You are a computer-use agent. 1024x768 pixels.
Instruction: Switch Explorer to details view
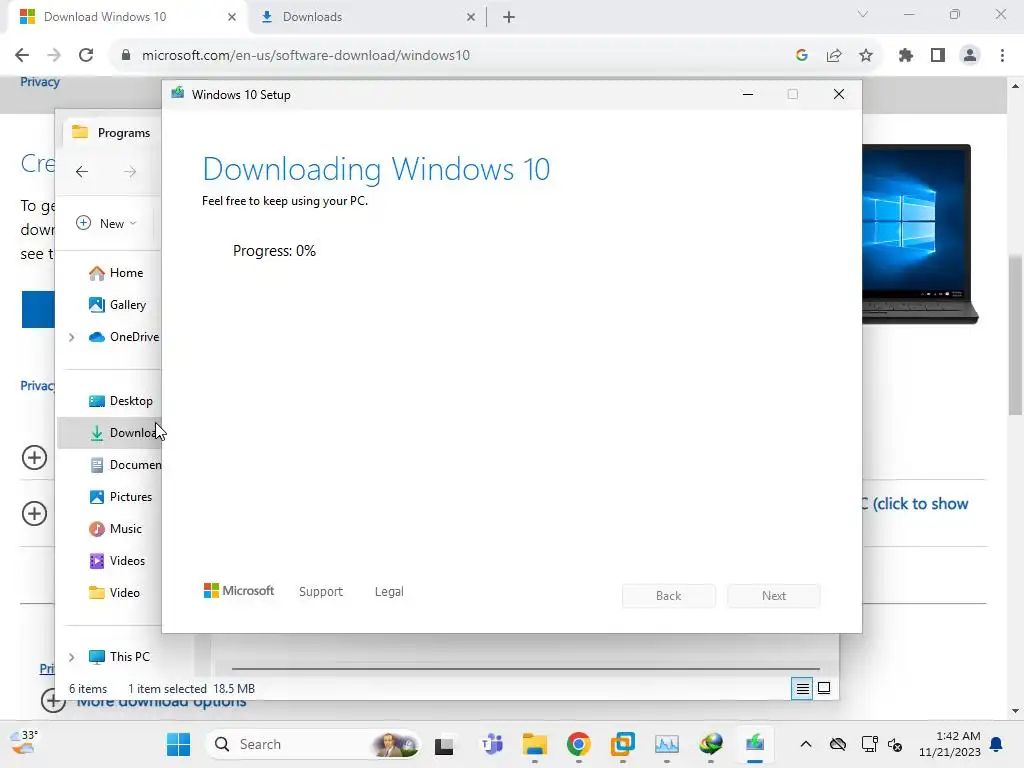[x=802, y=688]
